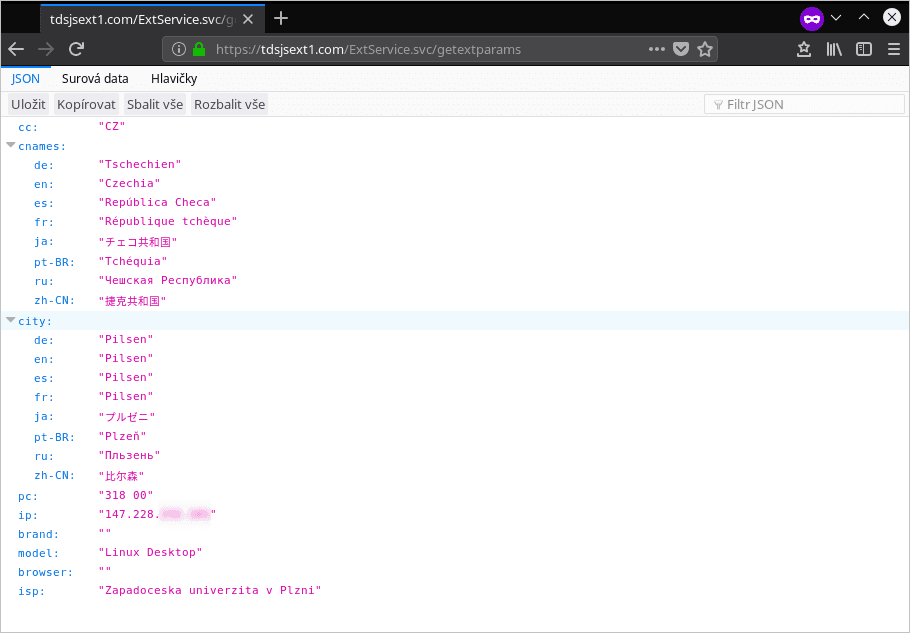
Task: Switch to the Hlavičky tab
Action: pos(174,79)
